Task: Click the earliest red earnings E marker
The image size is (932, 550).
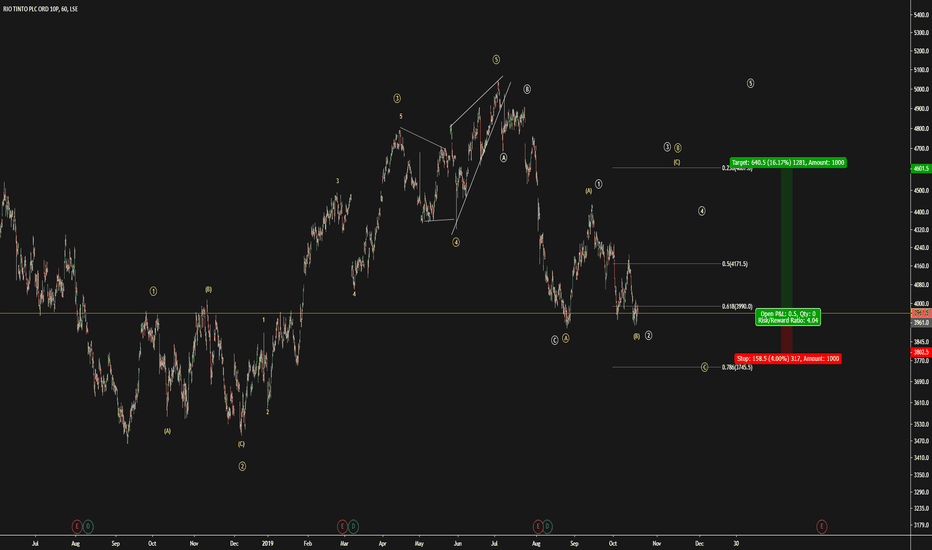Action: point(77,526)
